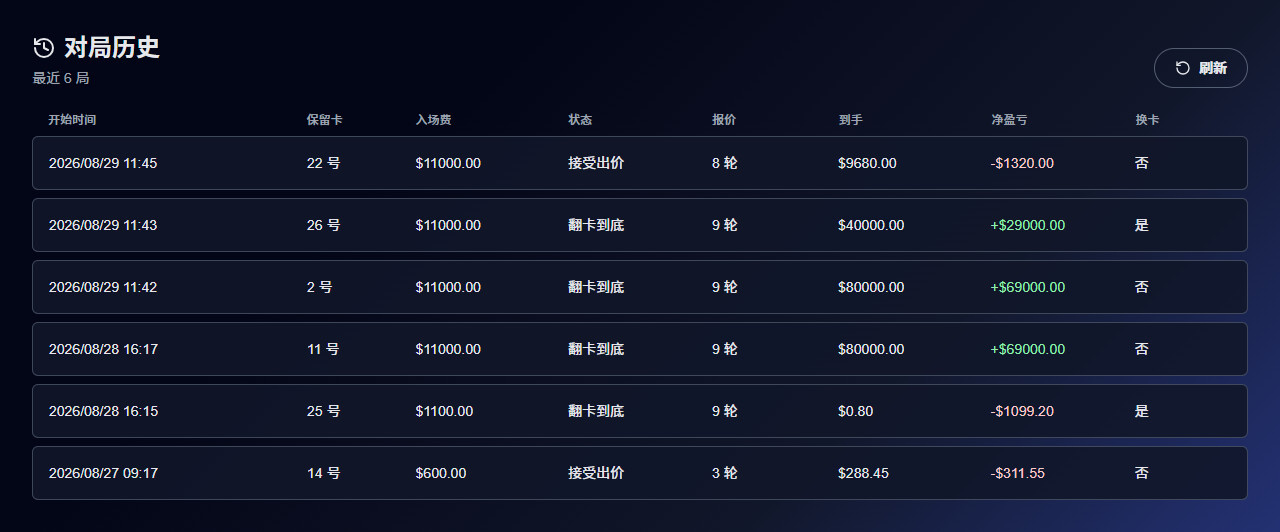The height and width of the screenshot is (532, 1280).
Task: Click the history clock icon beside 对局历史
Action: [43, 47]
